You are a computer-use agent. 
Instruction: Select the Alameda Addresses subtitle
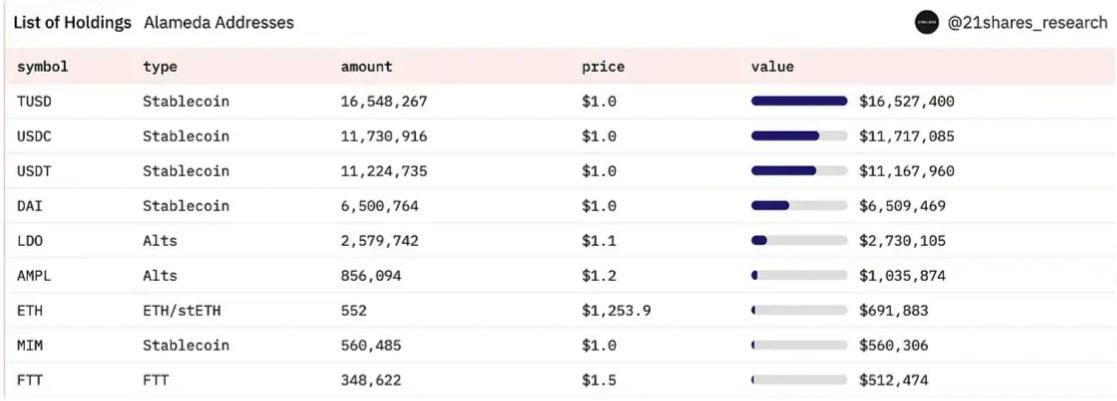(219, 22)
